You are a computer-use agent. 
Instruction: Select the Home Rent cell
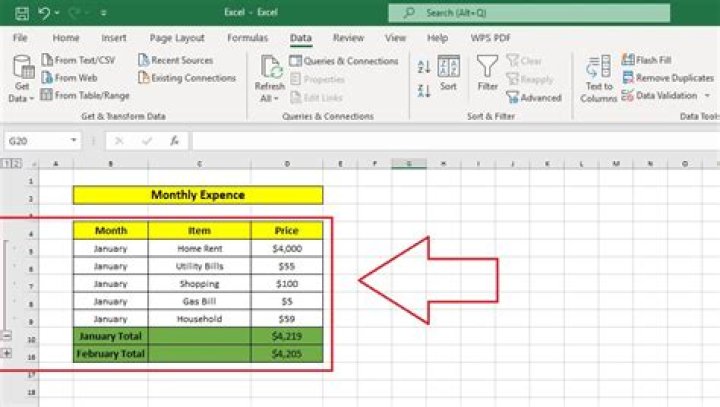pos(200,249)
